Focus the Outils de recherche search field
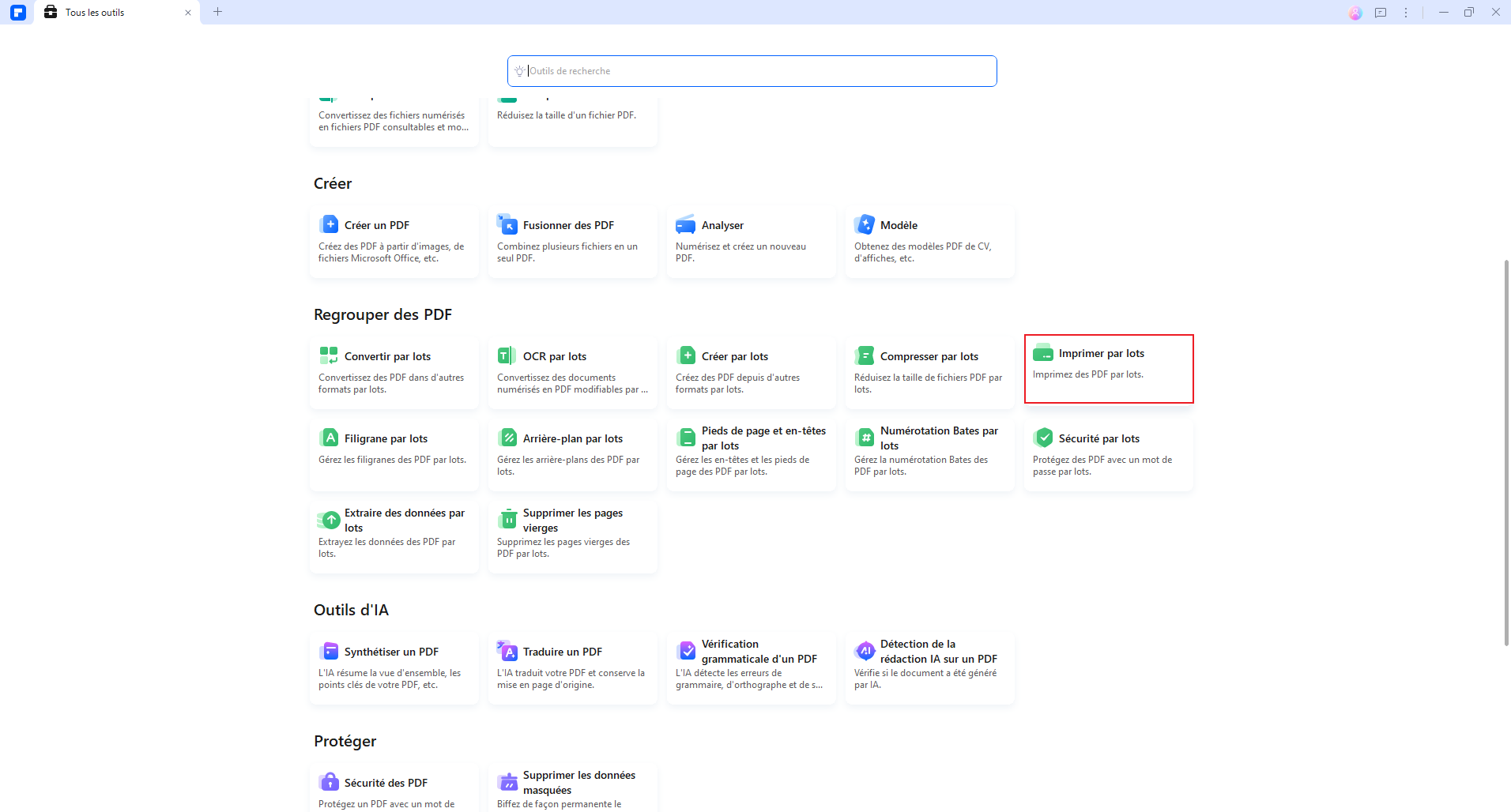The height and width of the screenshot is (812, 1511). pos(752,71)
